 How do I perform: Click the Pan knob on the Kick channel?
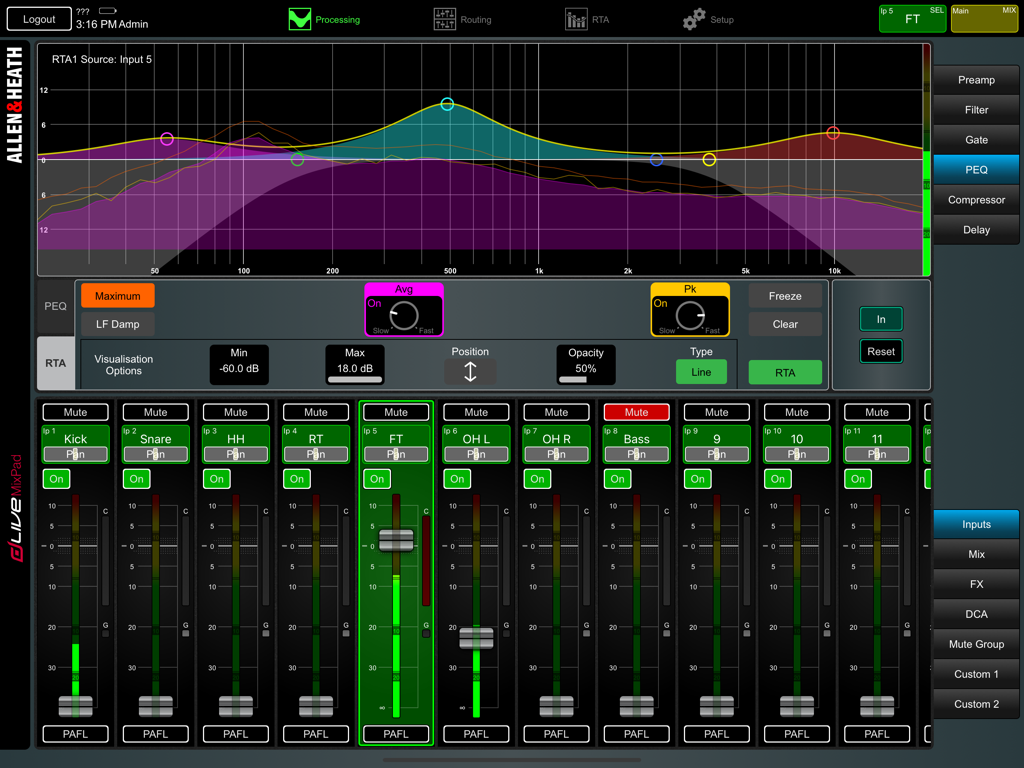click(75, 452)
